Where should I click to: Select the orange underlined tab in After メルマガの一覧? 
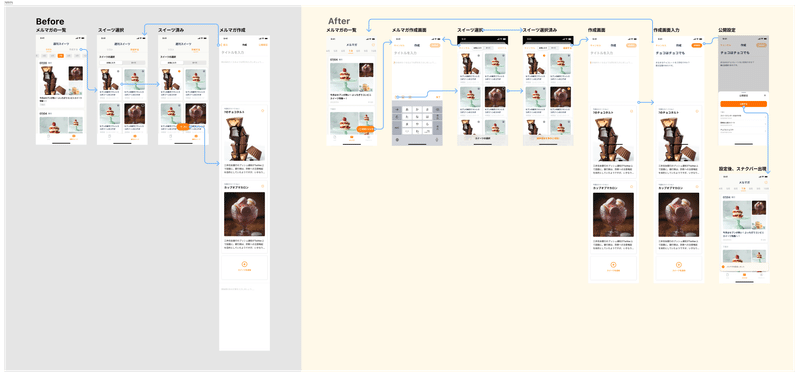coord(351,52)
